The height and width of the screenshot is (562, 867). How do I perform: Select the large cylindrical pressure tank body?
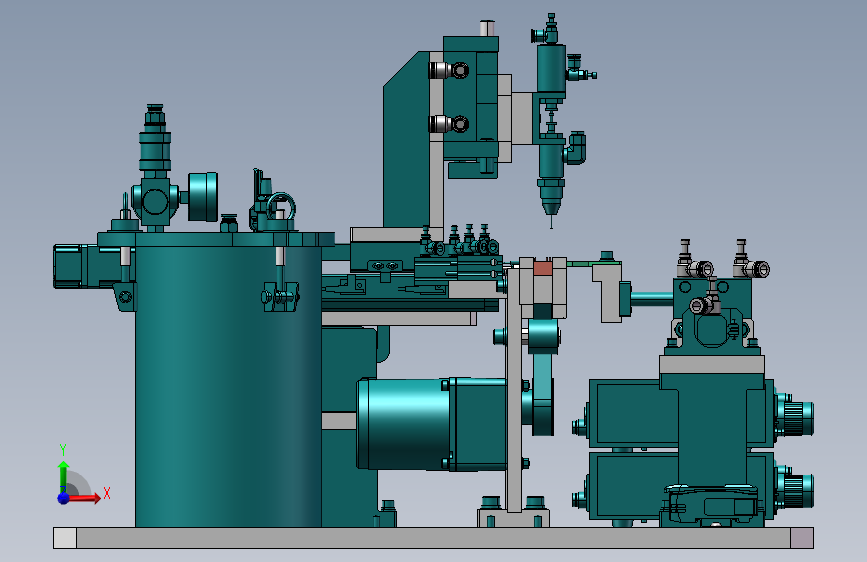click(228, 386)
